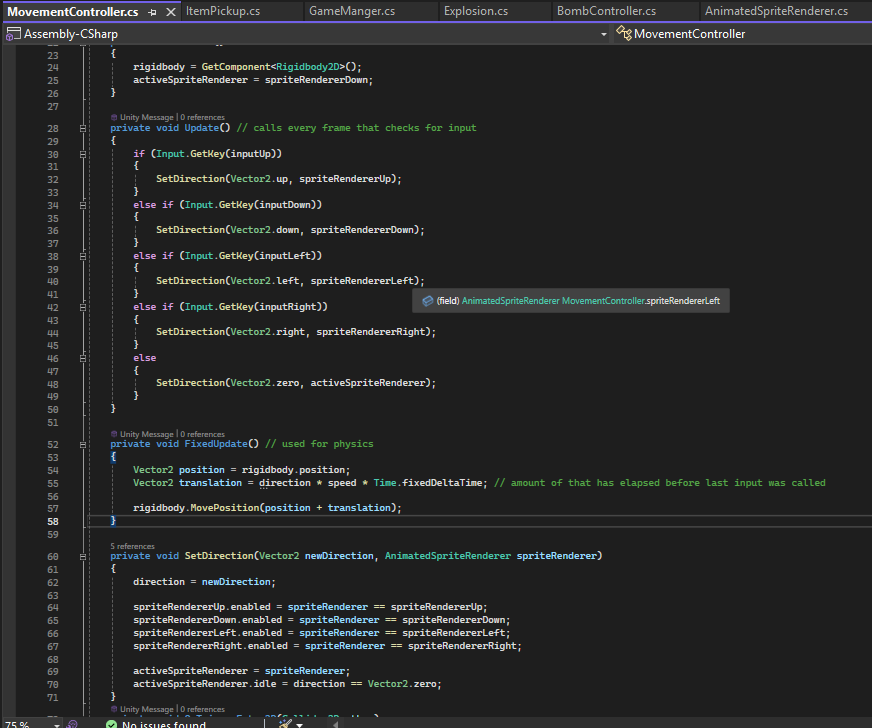Click the Assembly-CSharp project icon
872x728 pixels.
(12, 34)
